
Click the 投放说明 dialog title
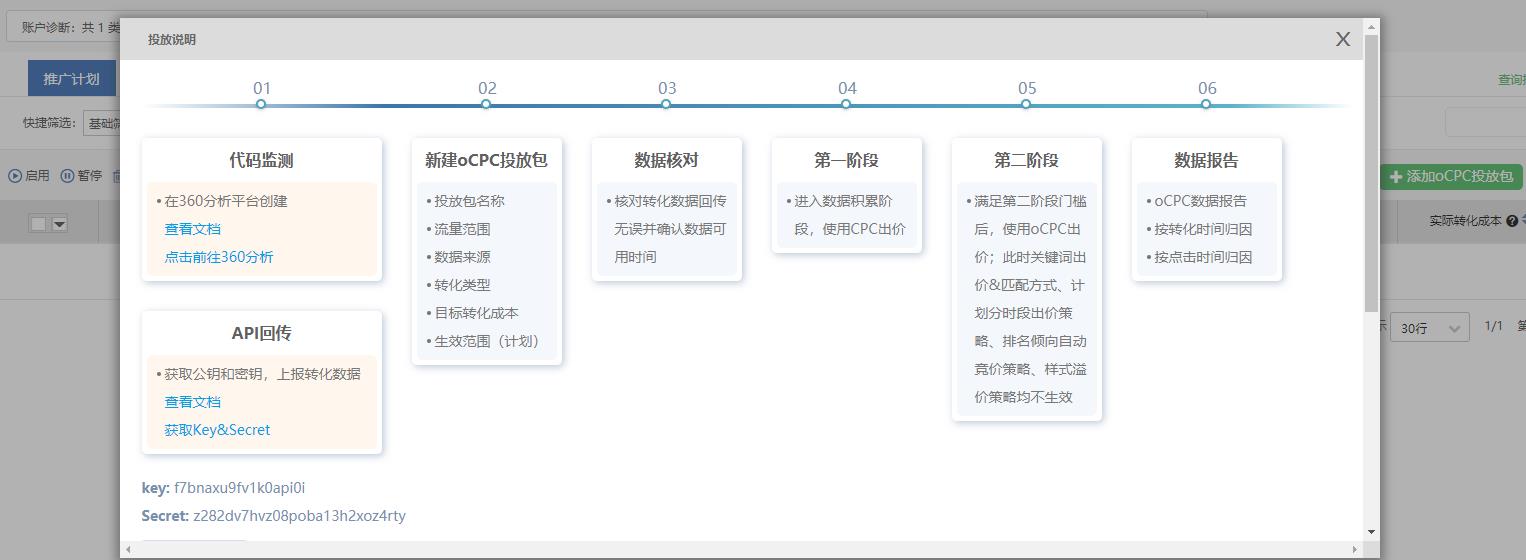(x=172, y=40)
